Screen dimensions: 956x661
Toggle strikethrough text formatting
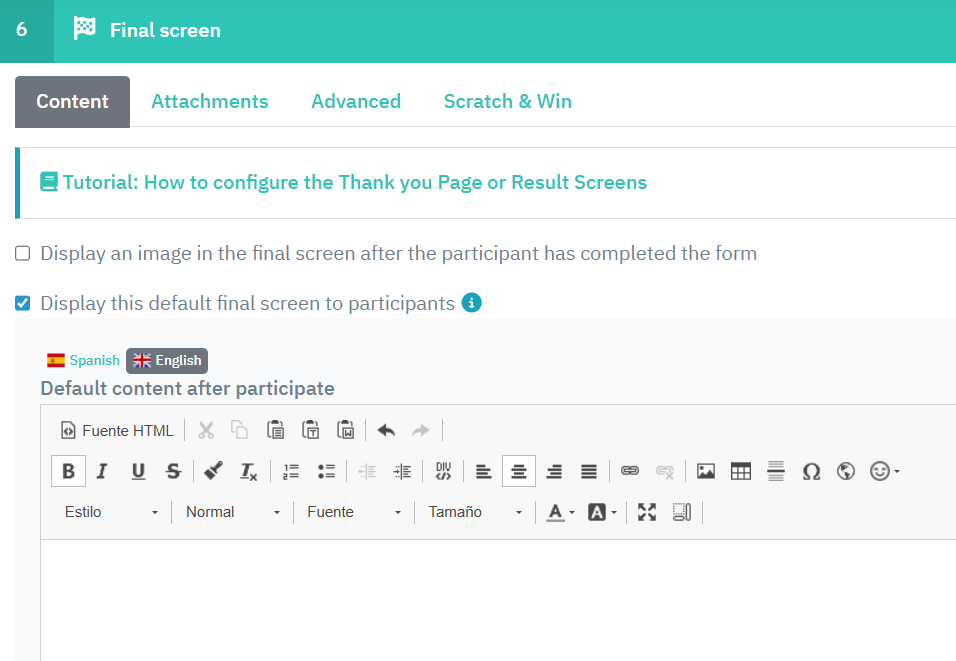pyautogui.click(x=173, y=471)
